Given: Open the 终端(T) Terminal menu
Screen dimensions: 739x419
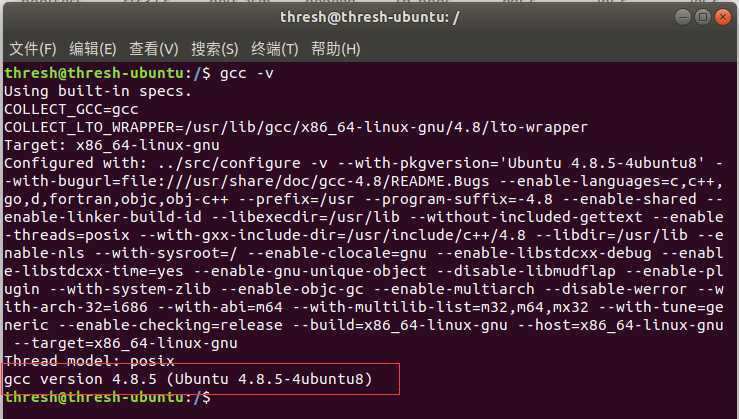Looking at the screenshot, I should click(275, 49).
